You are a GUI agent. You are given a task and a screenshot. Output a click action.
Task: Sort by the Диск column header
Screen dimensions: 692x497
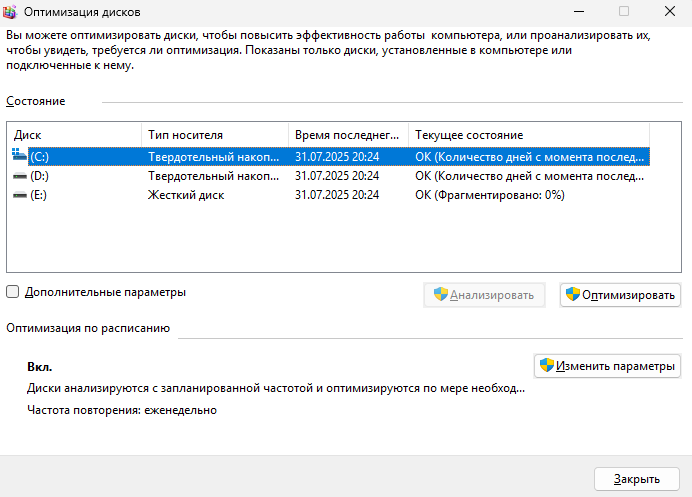pyautogui.click(x=74, y=135)
